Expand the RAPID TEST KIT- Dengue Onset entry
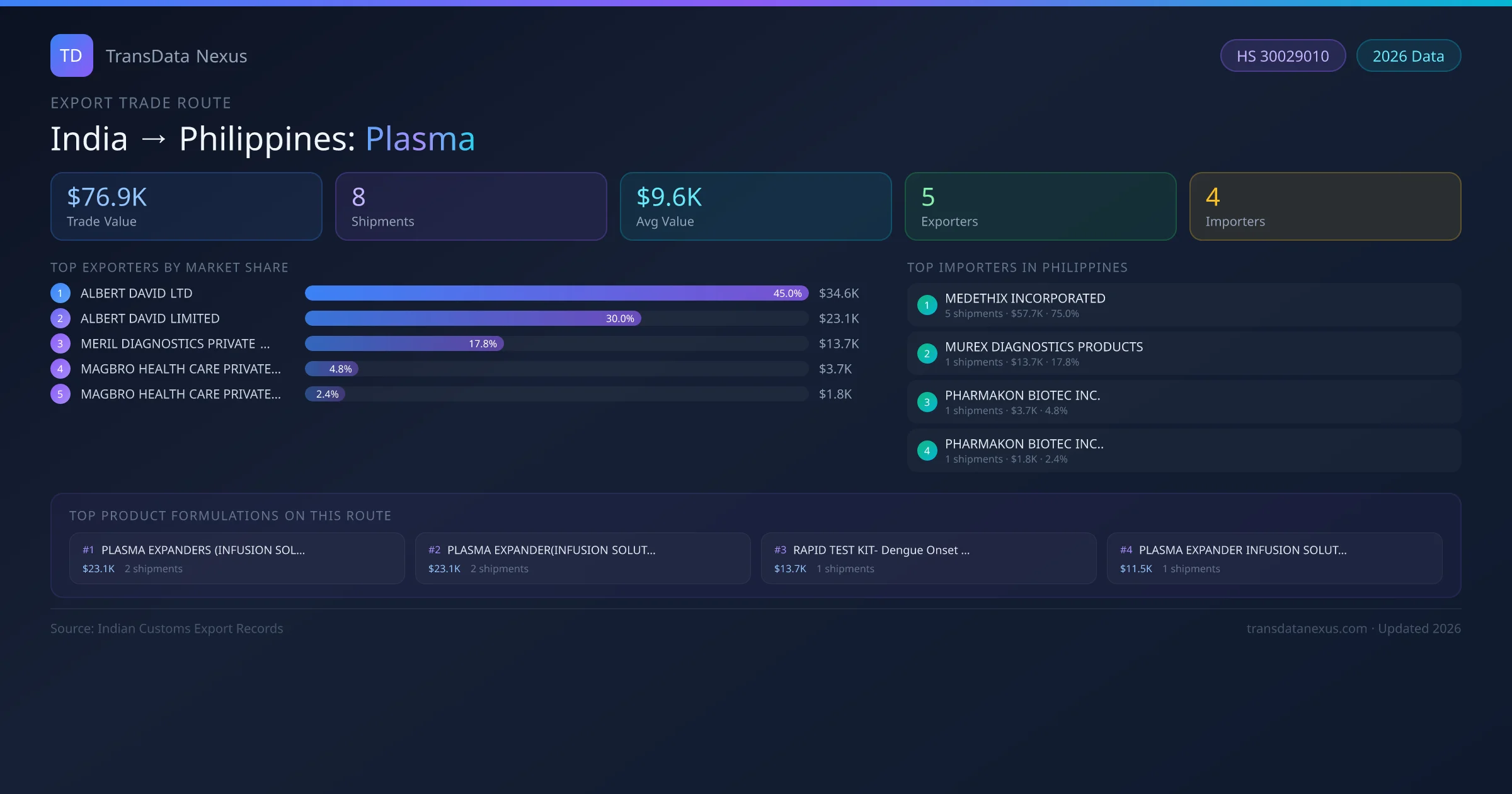This screenshot has height=794, width=1512. tap(929, 558)
